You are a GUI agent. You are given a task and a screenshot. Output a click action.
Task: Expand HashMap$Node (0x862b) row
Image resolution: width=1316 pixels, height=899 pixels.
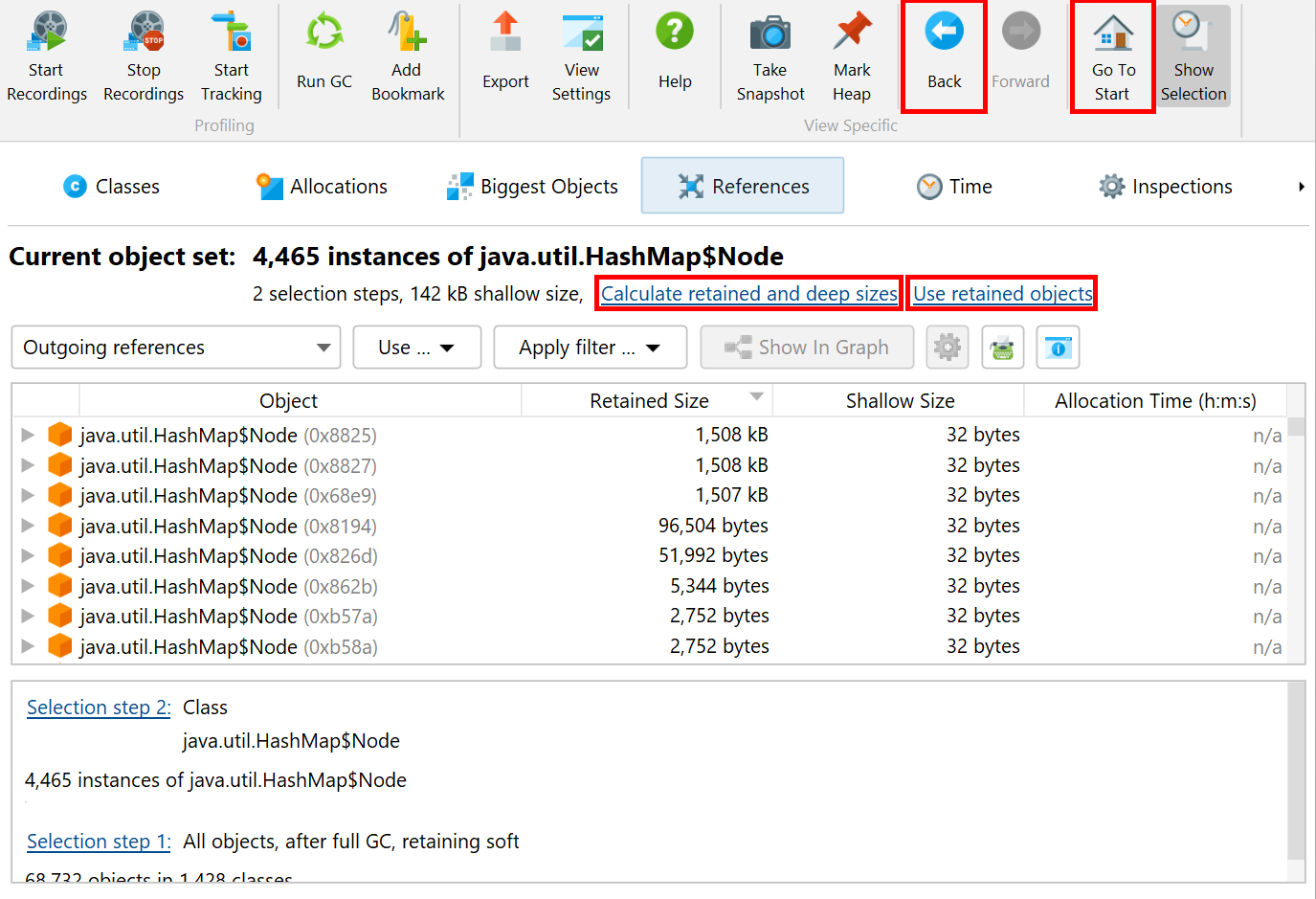click(28, 586)
